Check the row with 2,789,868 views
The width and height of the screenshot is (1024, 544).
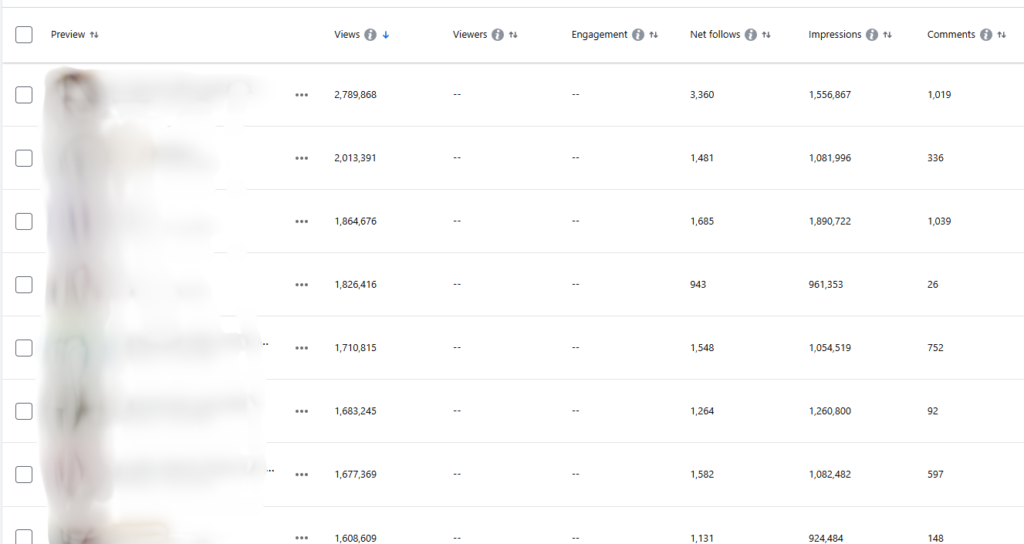click(x=24, y=95)
